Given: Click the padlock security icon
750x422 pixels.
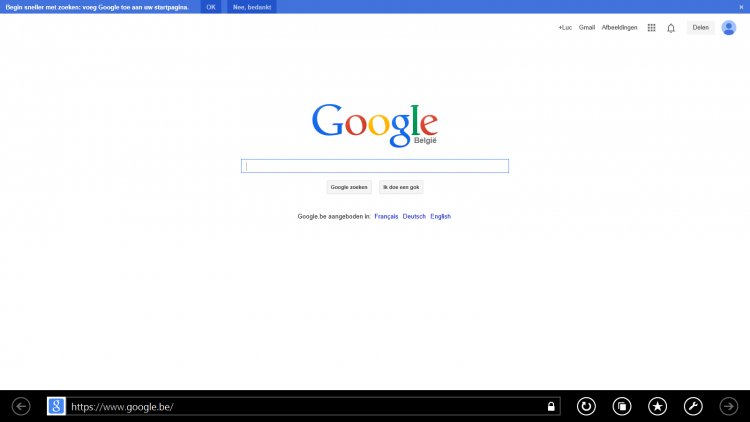Looking at the screenshot, I should [x=551, y=407].
